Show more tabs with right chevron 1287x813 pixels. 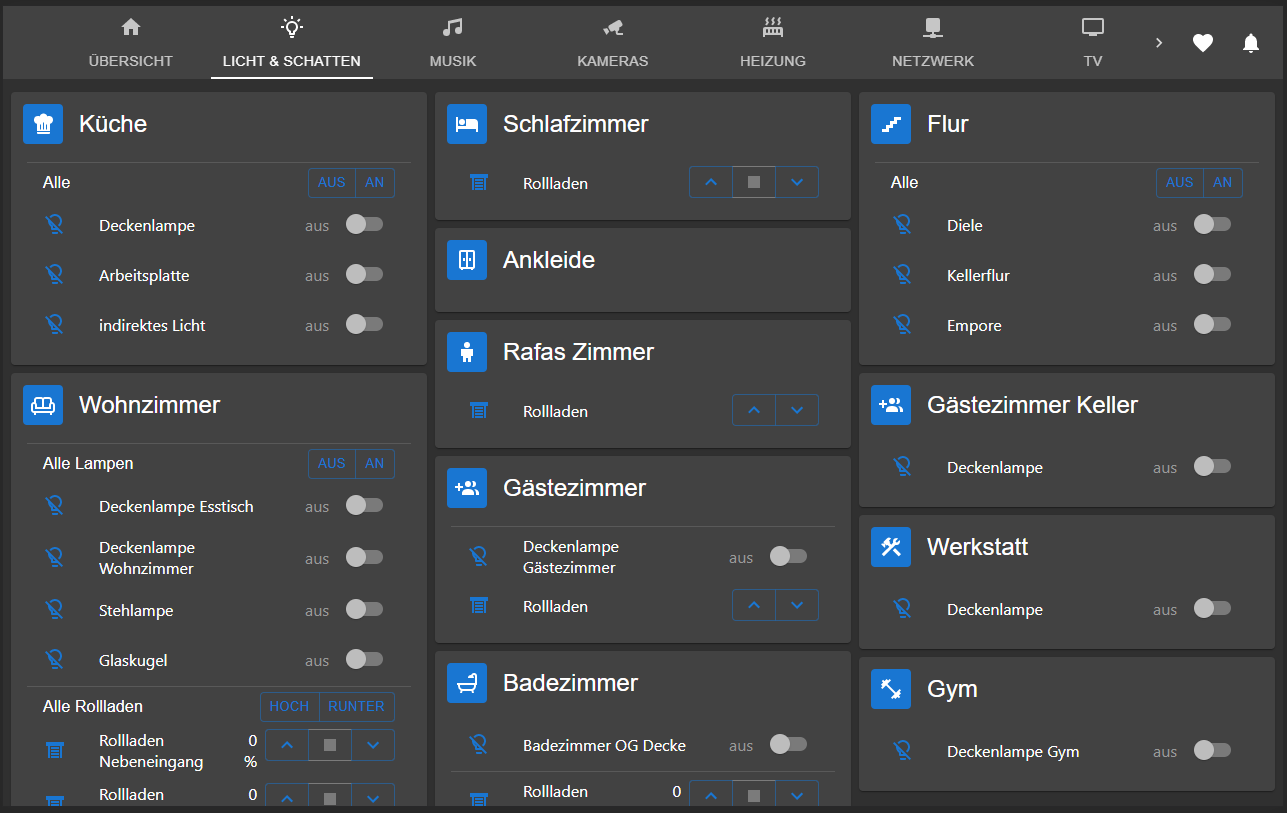(1159, 43)
